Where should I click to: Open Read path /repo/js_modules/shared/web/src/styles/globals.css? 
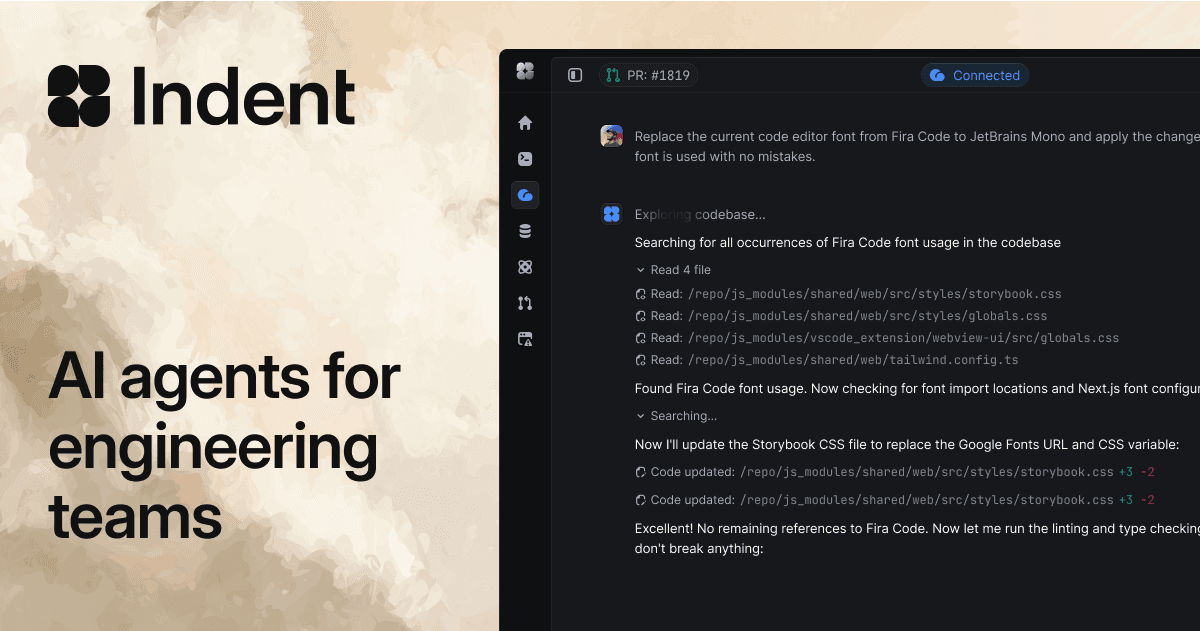[867, 316]
